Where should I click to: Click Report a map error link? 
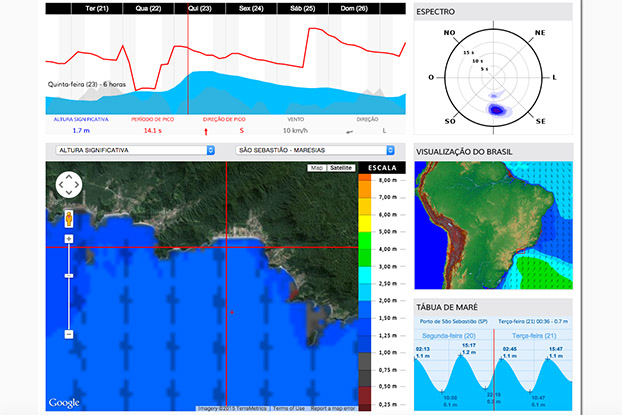coord(333,408)
